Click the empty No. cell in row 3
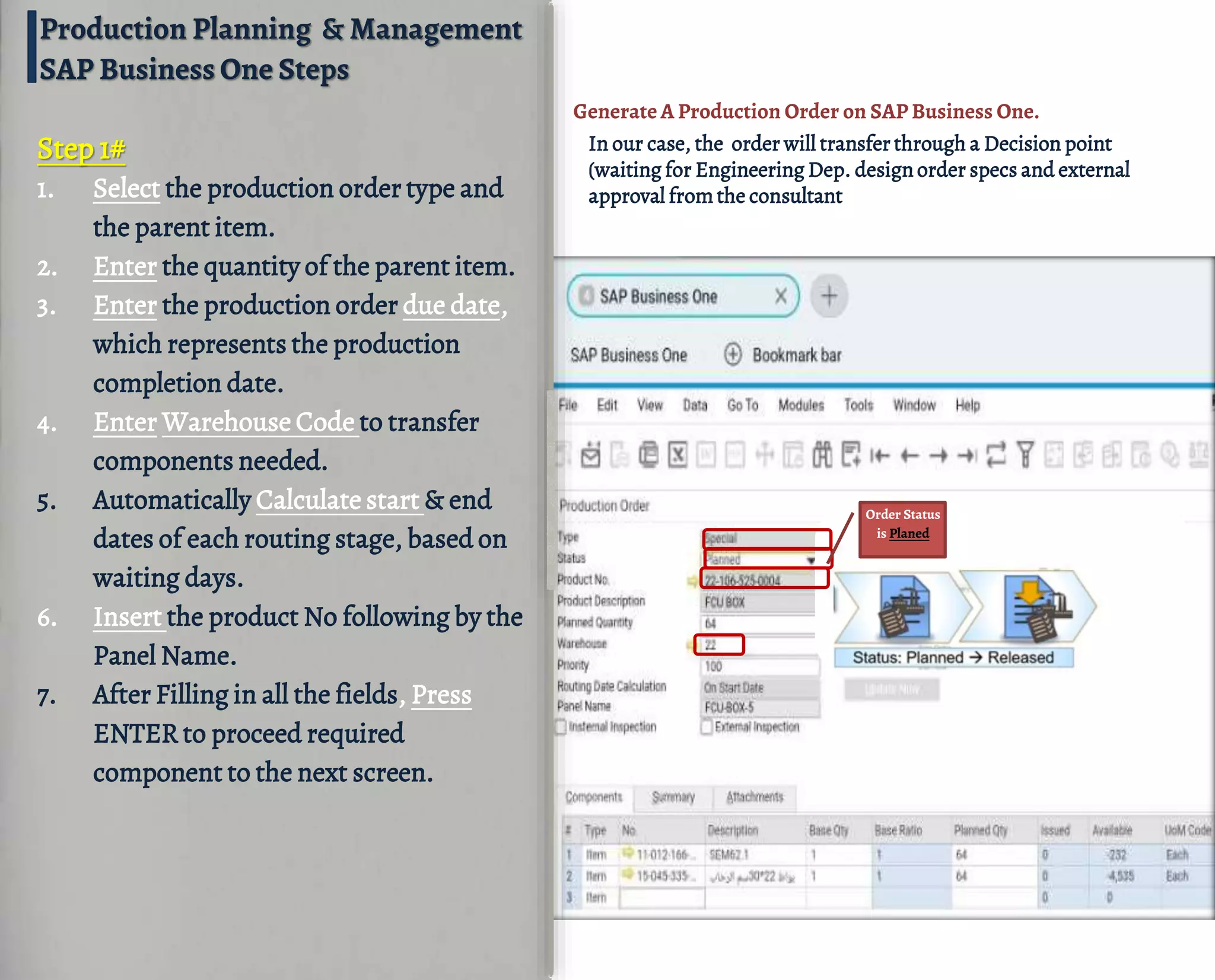 point(662,898)
